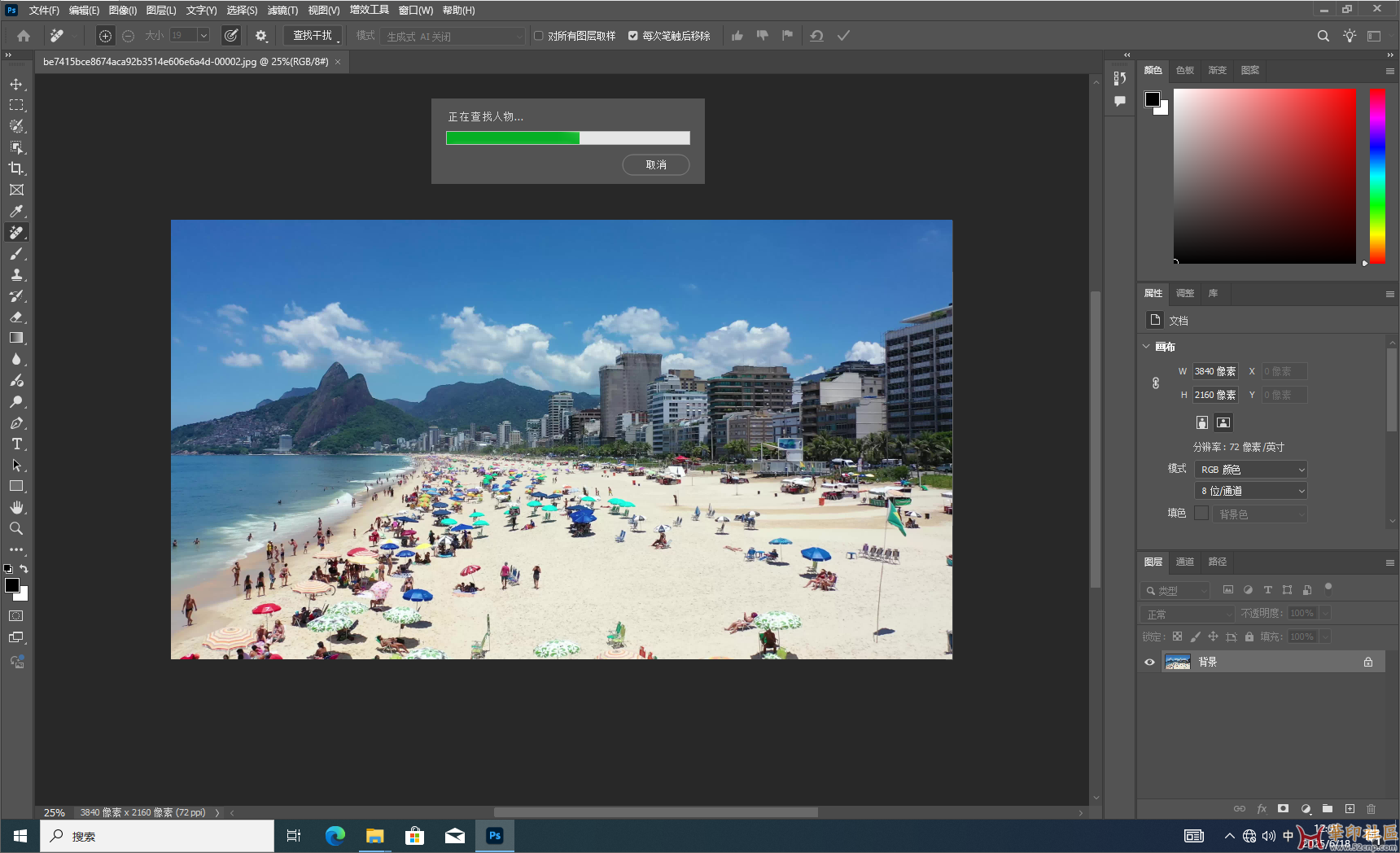Select the Eyedropper tool
The width and height of the screenshot is (1400, 853).
point(16,212)
